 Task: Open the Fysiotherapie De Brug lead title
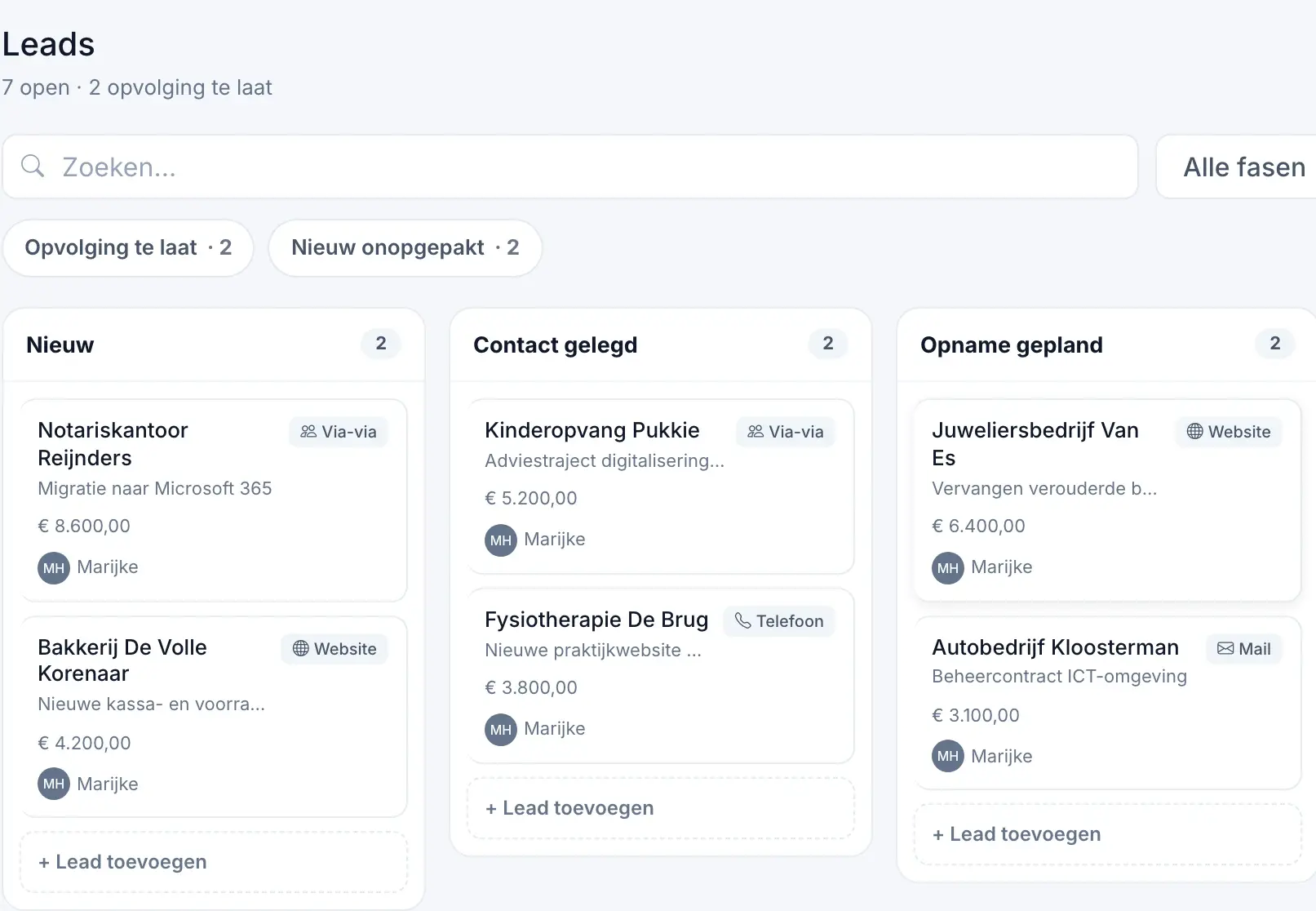(x=596, y=620)
